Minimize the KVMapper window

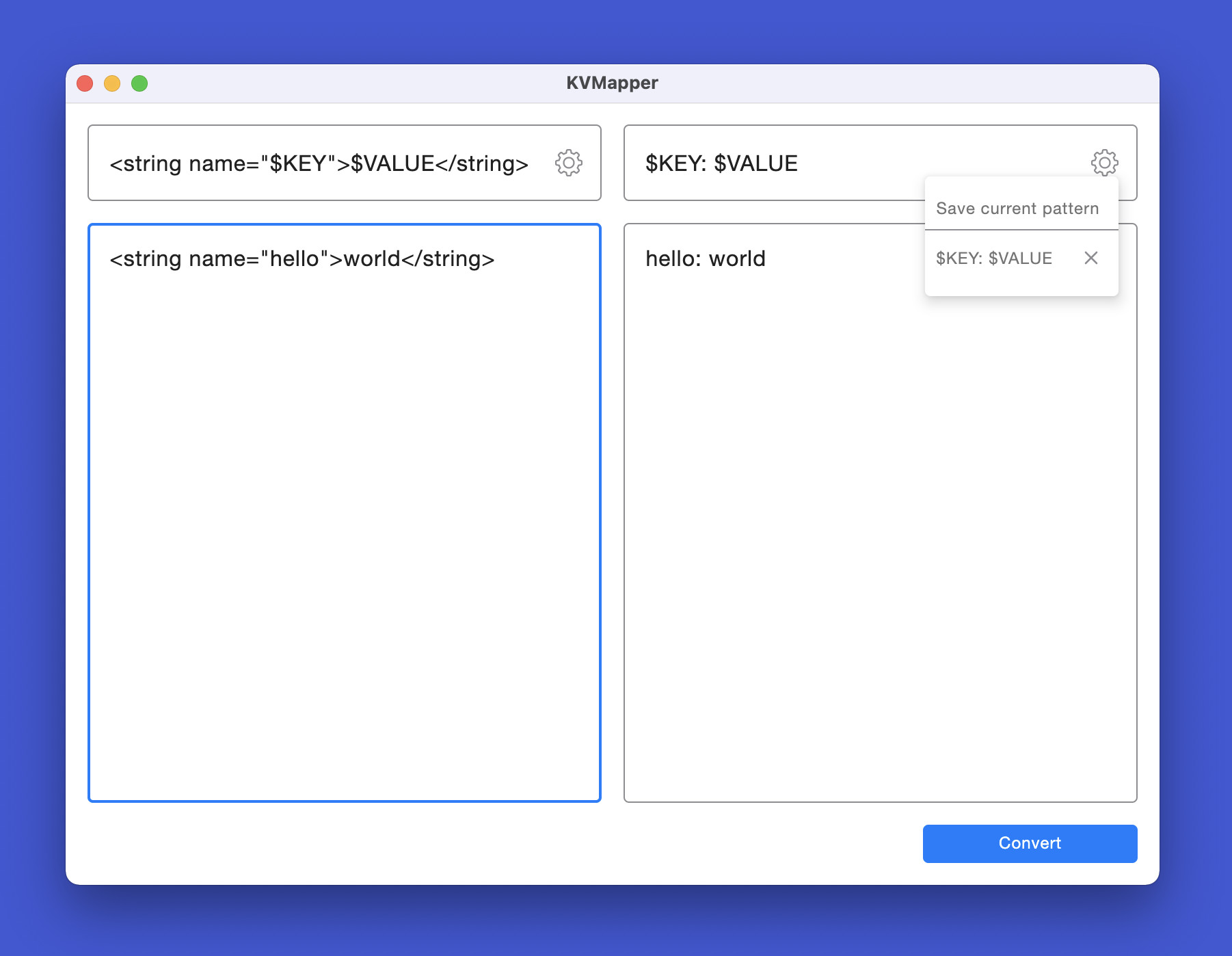click(x=112, y=83)
